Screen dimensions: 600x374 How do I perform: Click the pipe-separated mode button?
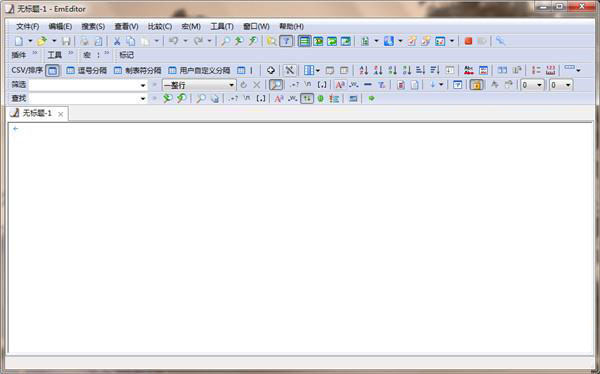(x=245, y=70)
